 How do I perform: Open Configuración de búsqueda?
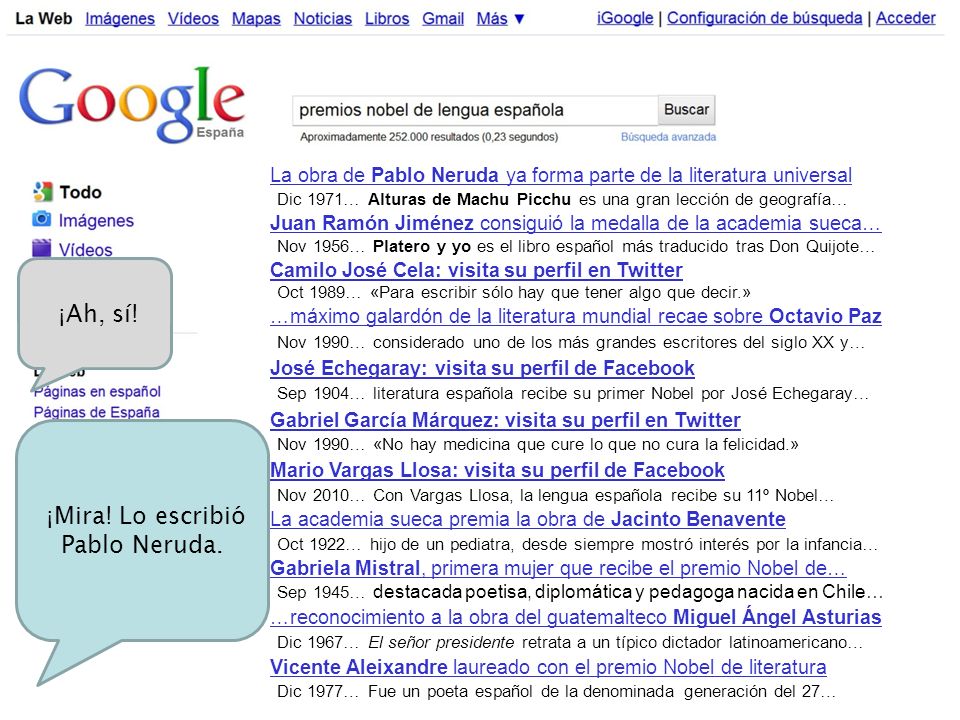pyautogui.click(x=765, y=18)
